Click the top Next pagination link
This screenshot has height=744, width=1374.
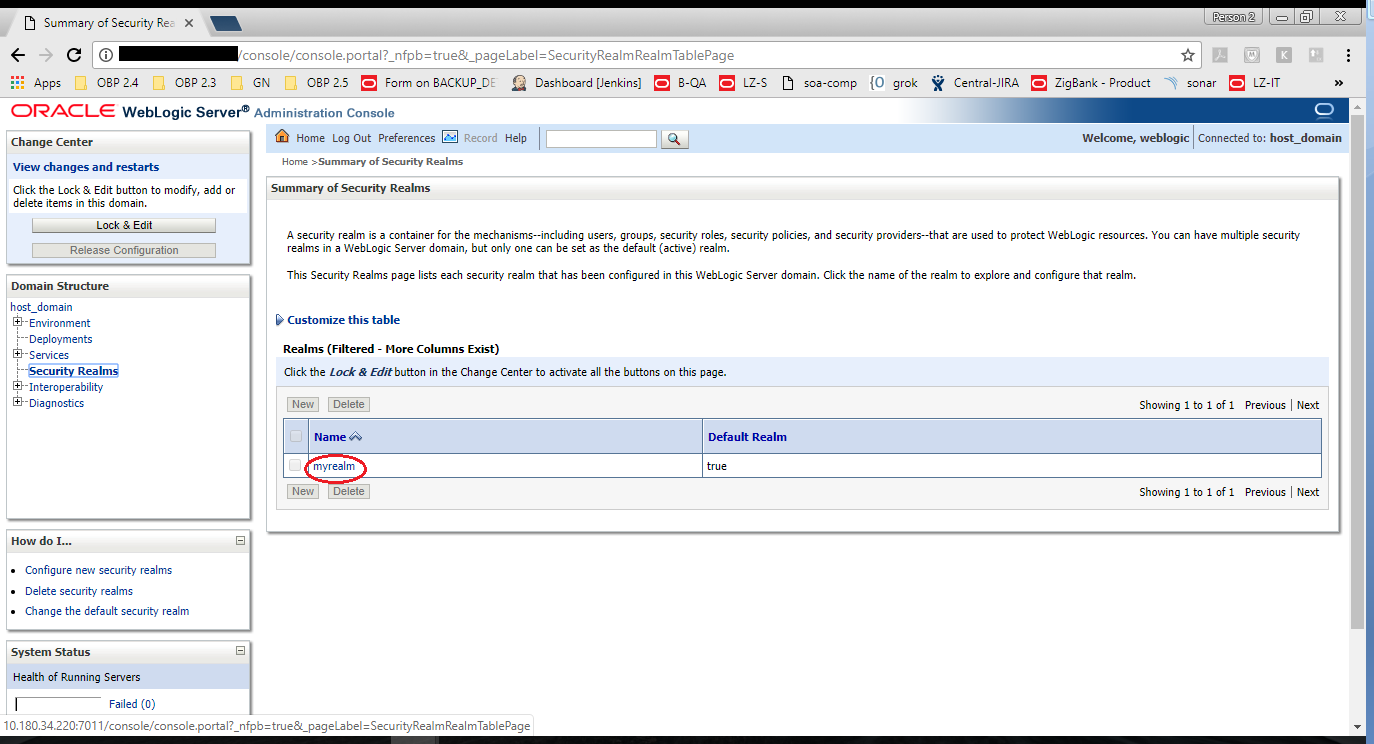pos(1308,405)
